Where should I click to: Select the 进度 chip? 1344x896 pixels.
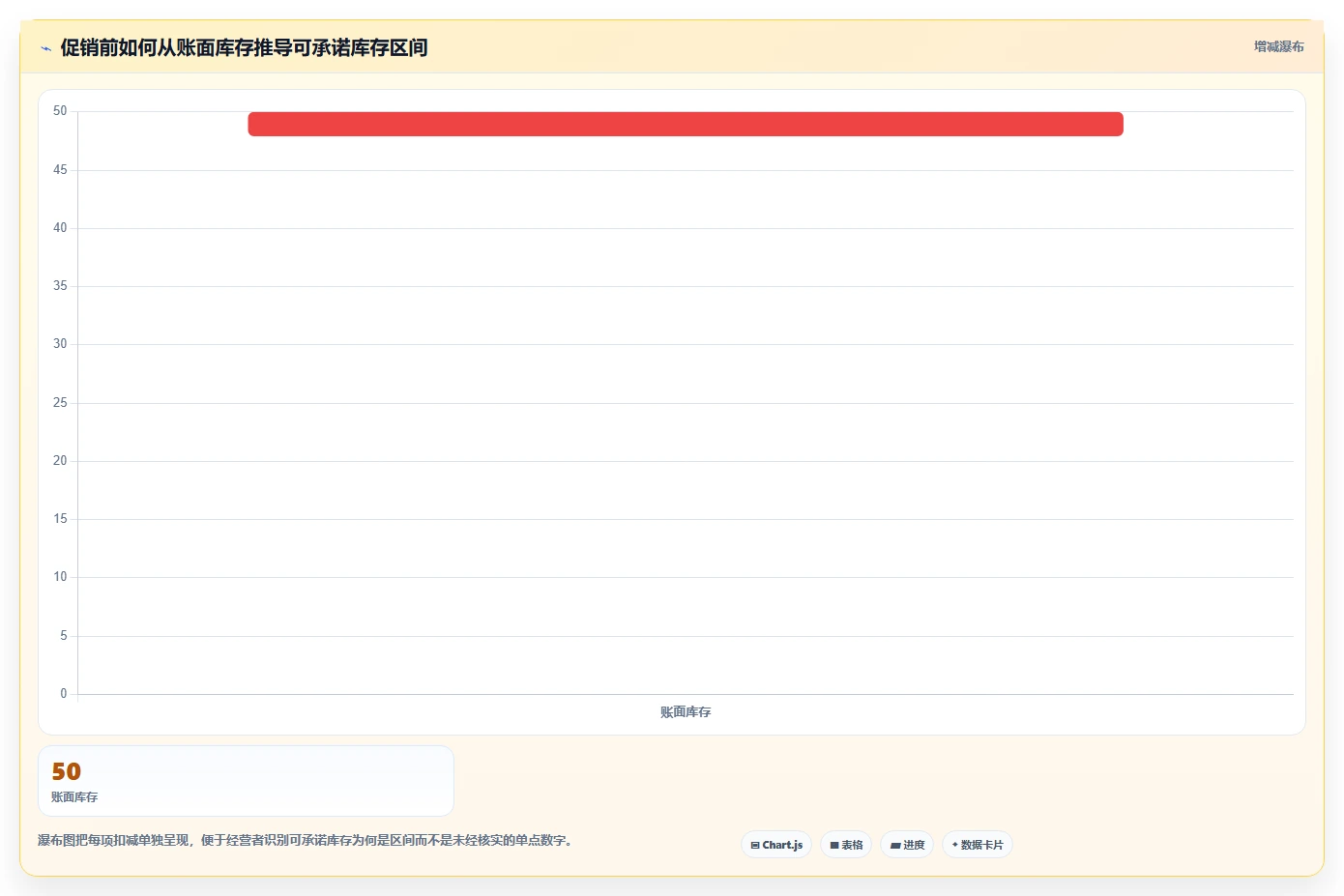coord(907,845)
